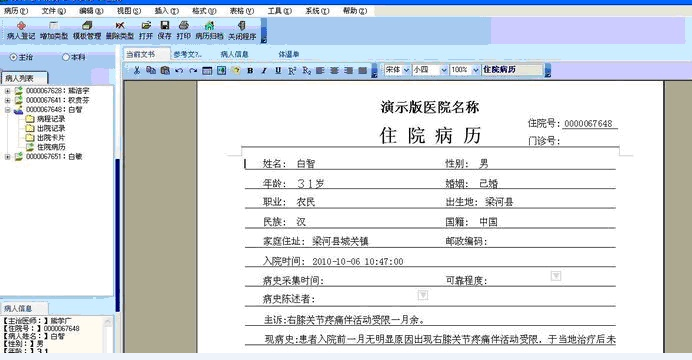
Task: Open the 宋体 font dropdown
Action: click(406, 70)
